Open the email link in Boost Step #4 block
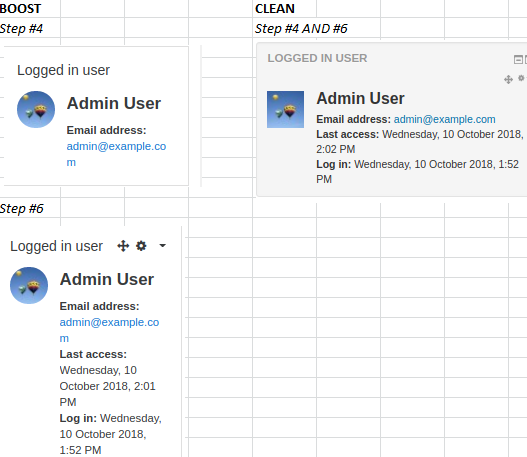This screenshot has width=527, height=457. [x=116, y=154]
